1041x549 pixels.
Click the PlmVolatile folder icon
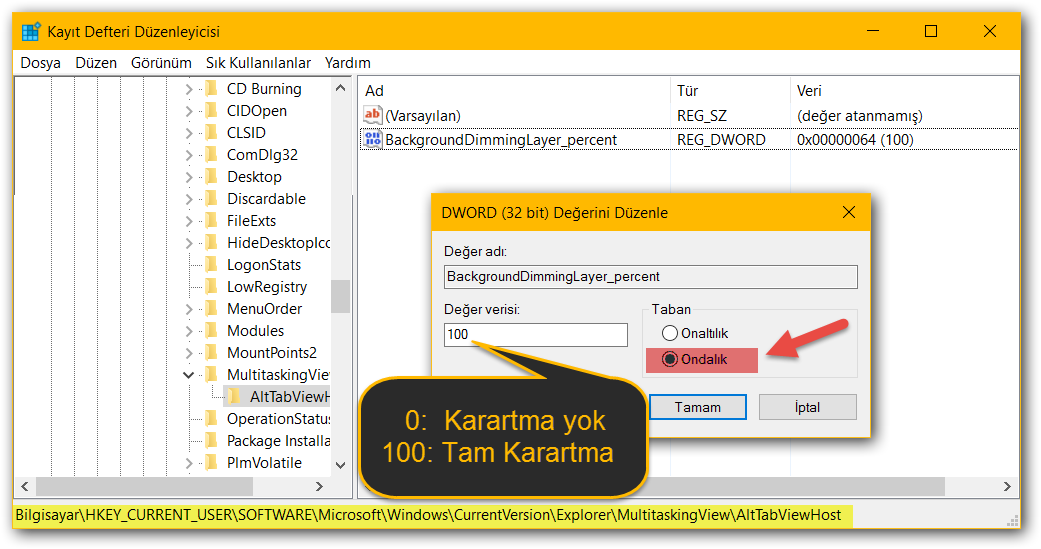click(212, 462)
